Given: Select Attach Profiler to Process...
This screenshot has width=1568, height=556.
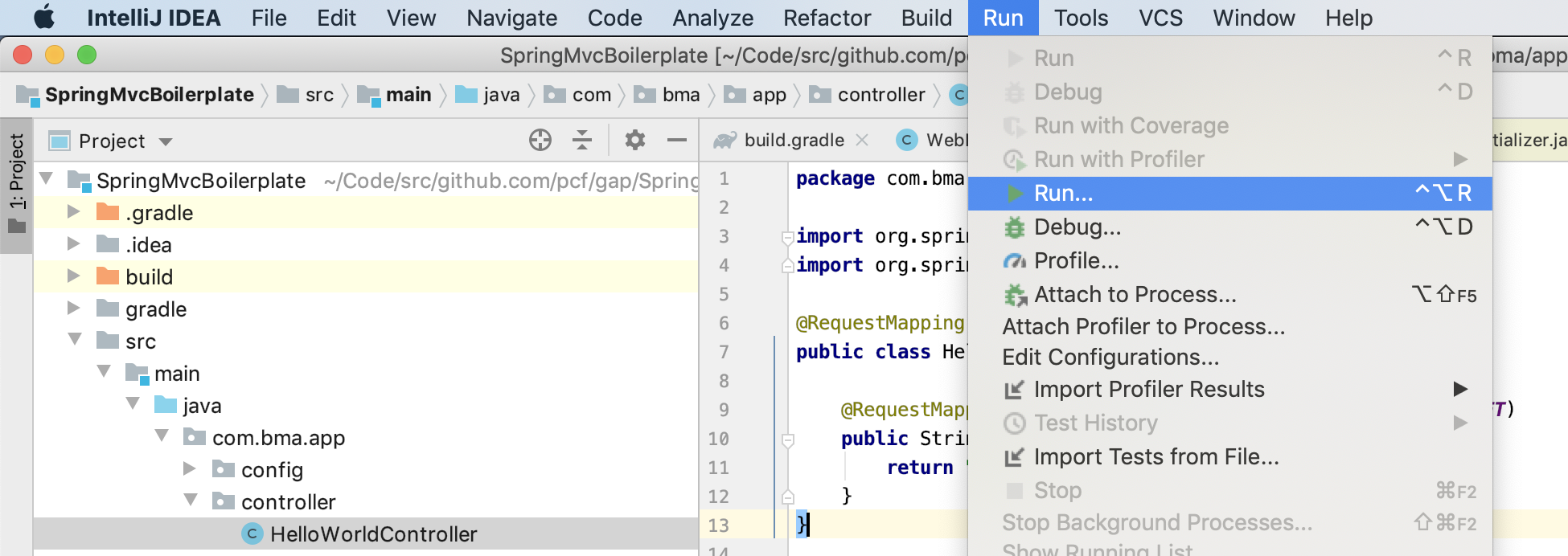Looking at the screenshot, I should click(1230, 327).
